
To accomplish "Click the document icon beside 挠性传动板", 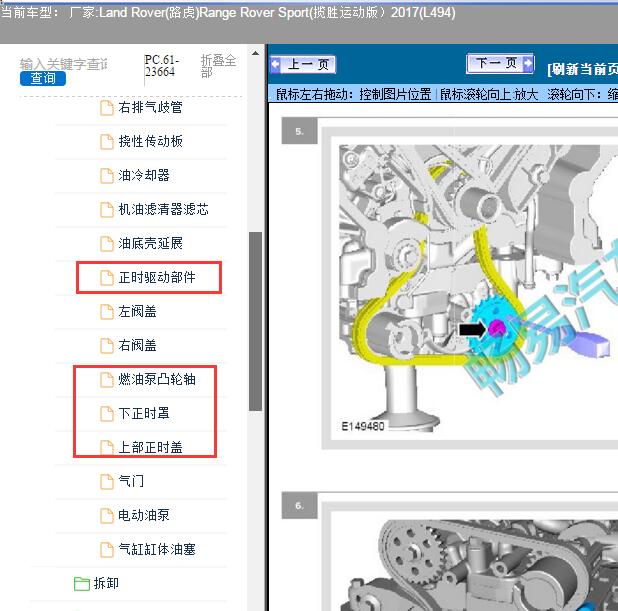I will pos(107,142).
